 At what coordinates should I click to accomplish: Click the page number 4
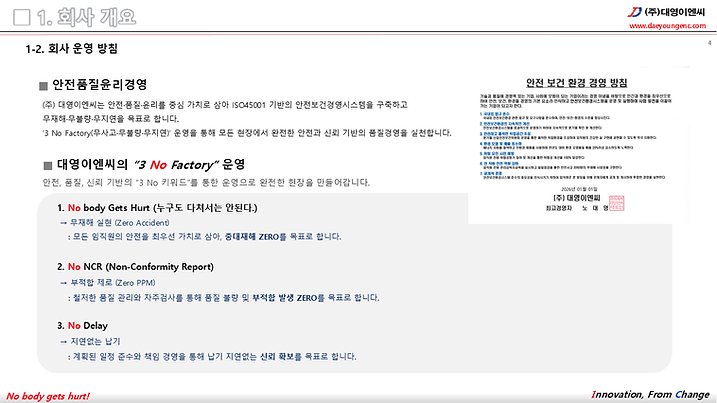pos(710,43)
